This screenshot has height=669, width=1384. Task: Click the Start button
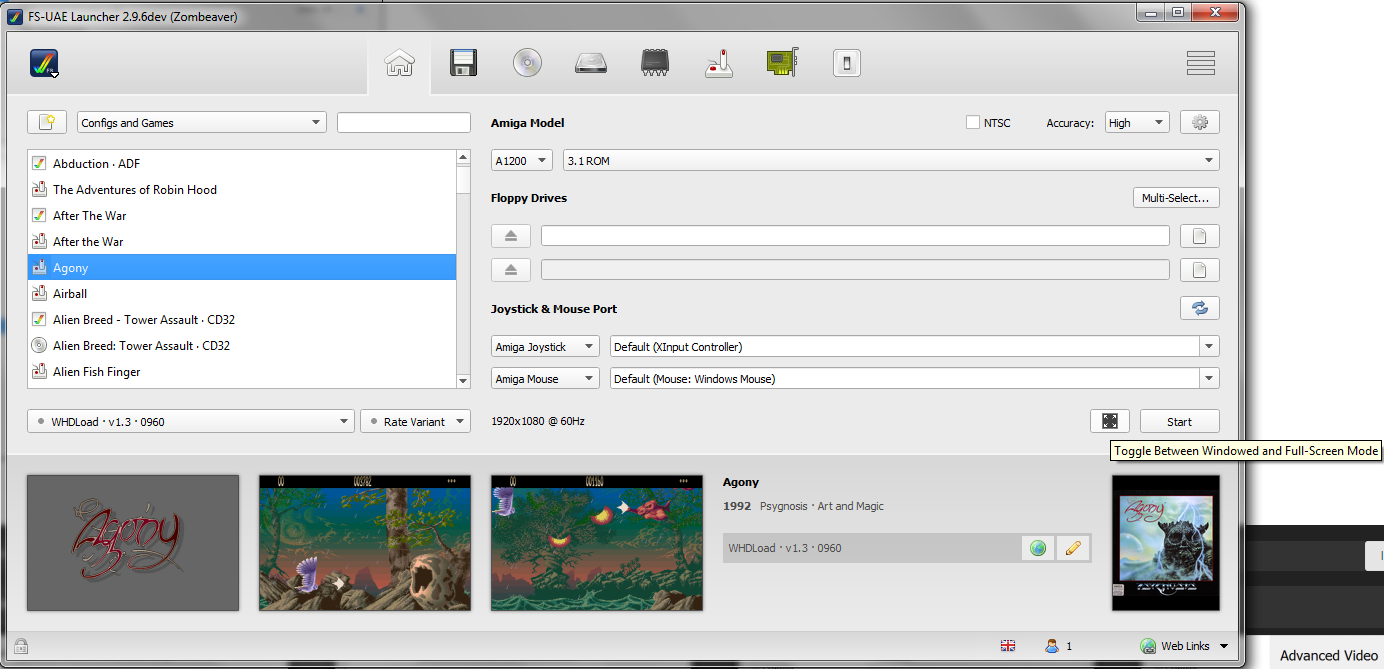coord(1180,421)
